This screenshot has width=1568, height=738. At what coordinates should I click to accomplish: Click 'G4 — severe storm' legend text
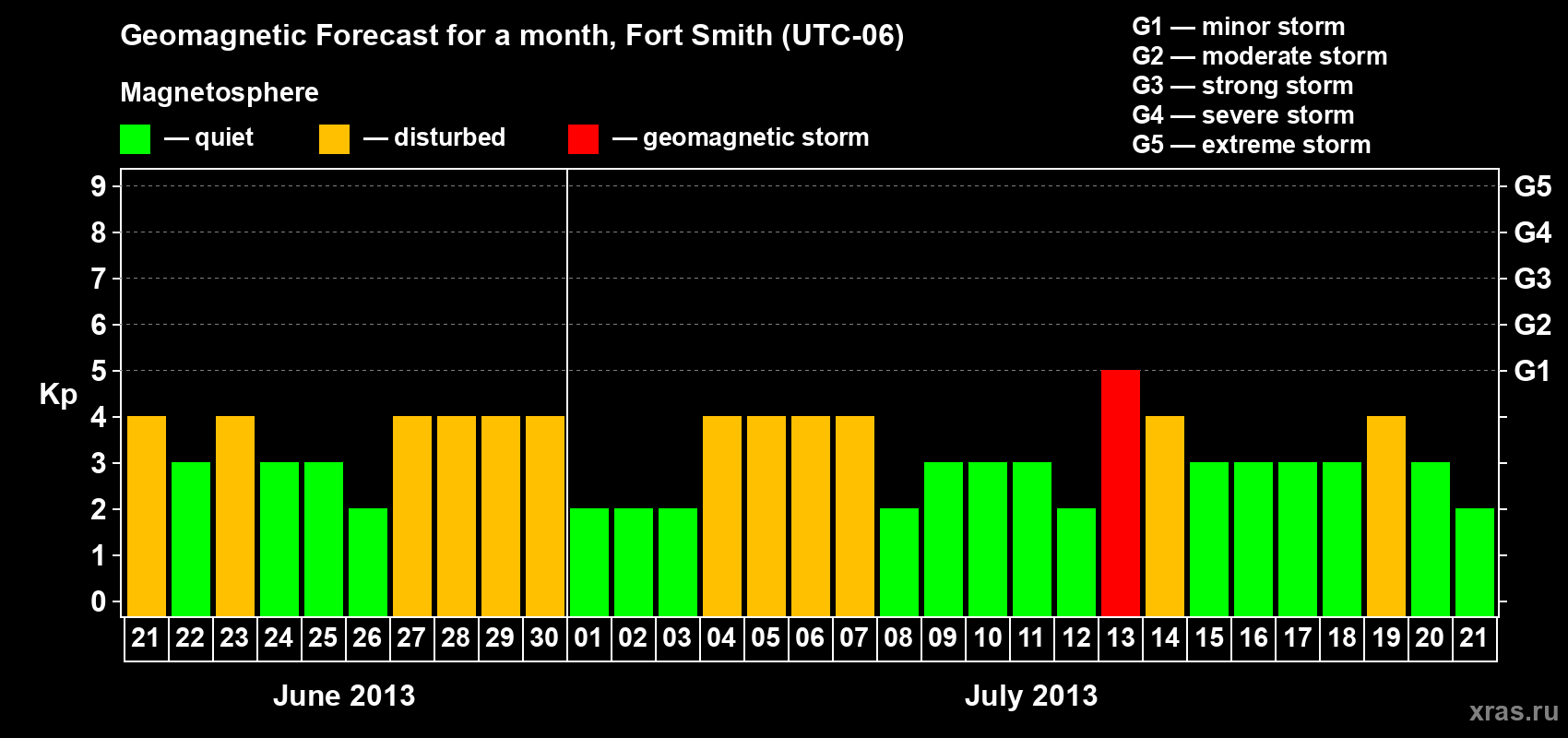(x=1243, y=115)
